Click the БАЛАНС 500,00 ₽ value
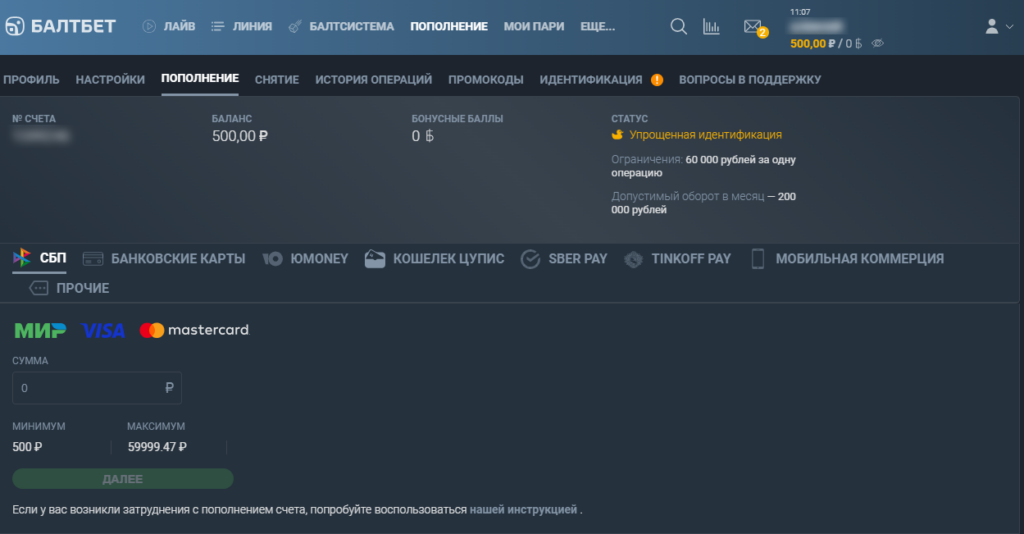Viewport: 1024px width, 534px height. pyautogui.click(x=240, y=136)
